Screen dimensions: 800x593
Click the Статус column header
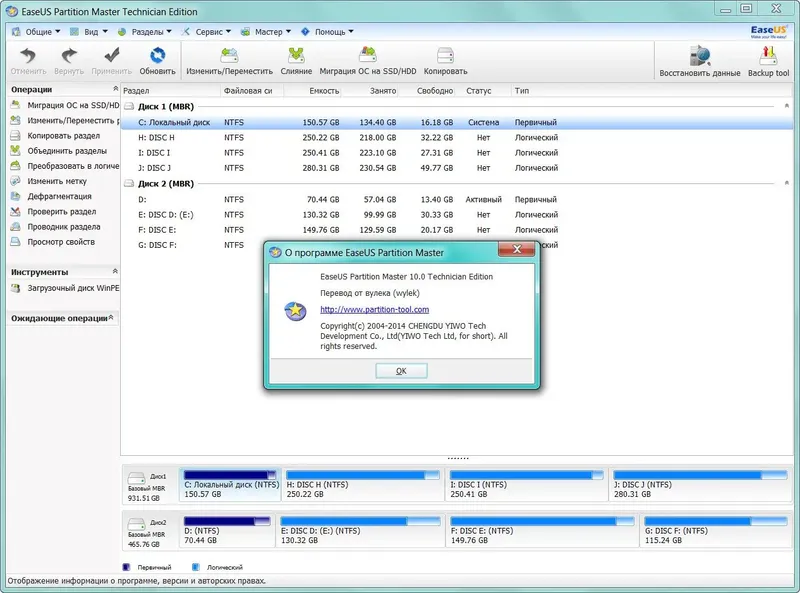pyautogui.click(x=484, y=91)
